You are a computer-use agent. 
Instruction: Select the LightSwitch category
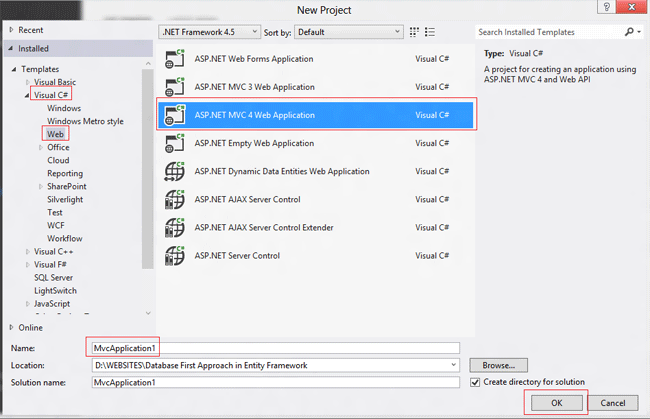coord(55,291)
